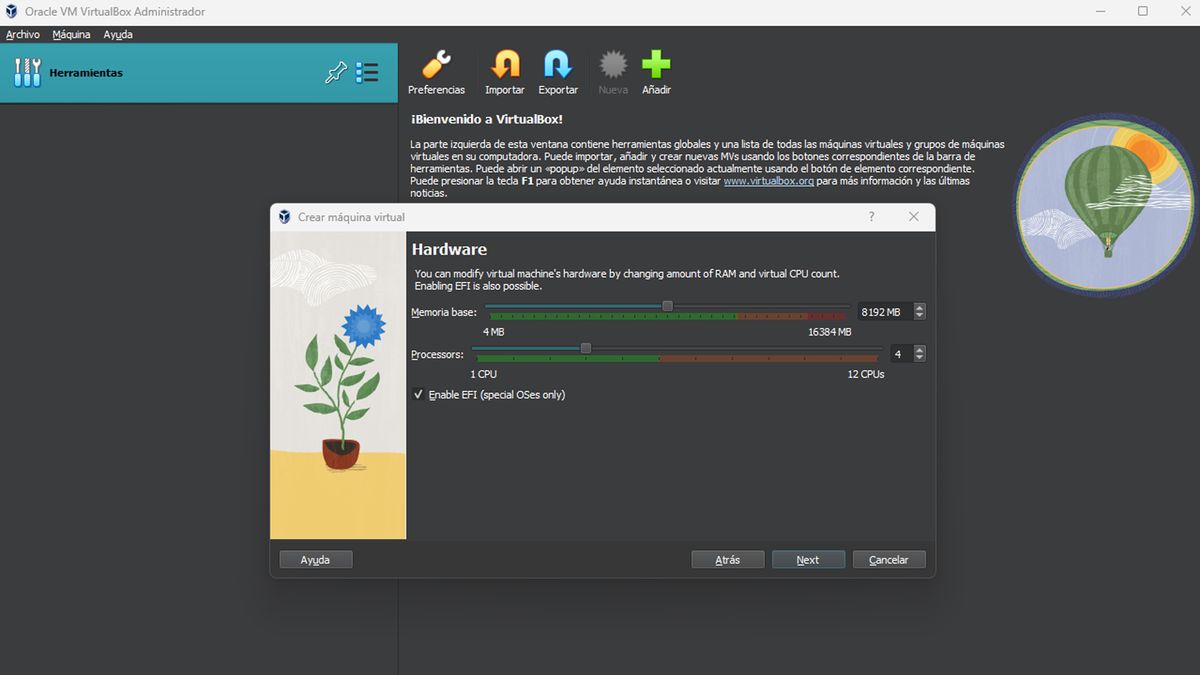The height and width of the screenshot is (675, 1200).
Task: Click the question mark help icon in dialog
Action: coord(870,217)
